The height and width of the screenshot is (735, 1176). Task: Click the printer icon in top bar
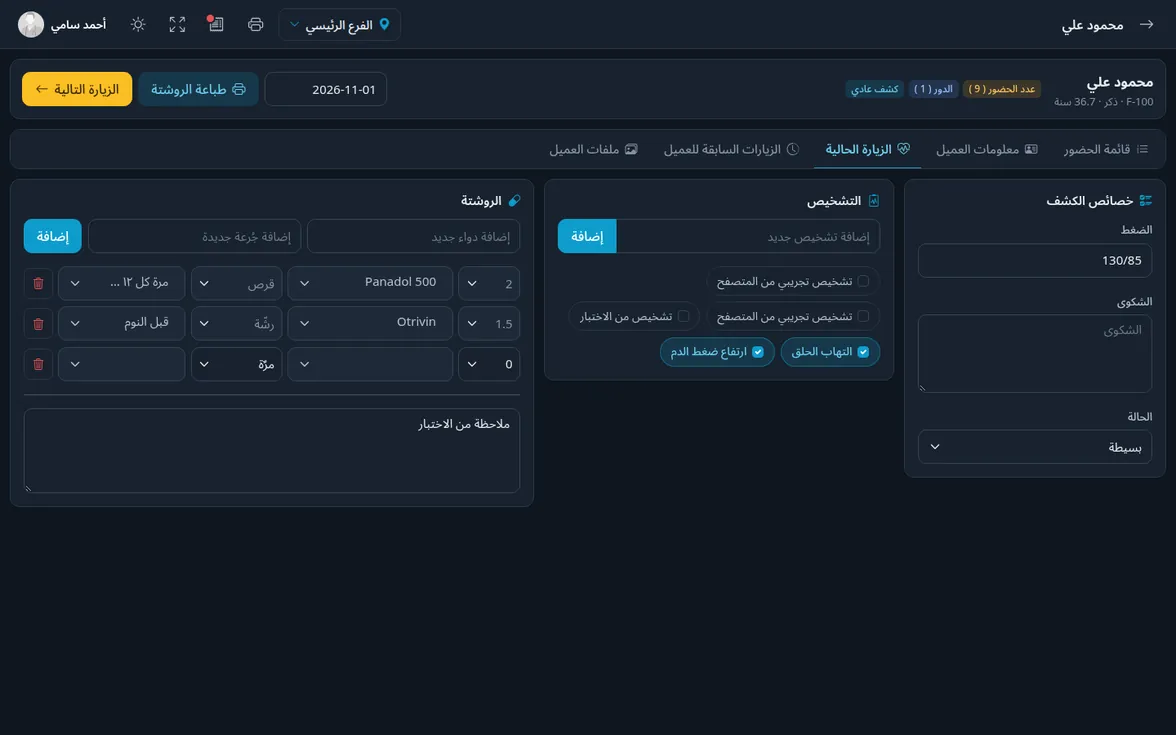pos(255,25)
